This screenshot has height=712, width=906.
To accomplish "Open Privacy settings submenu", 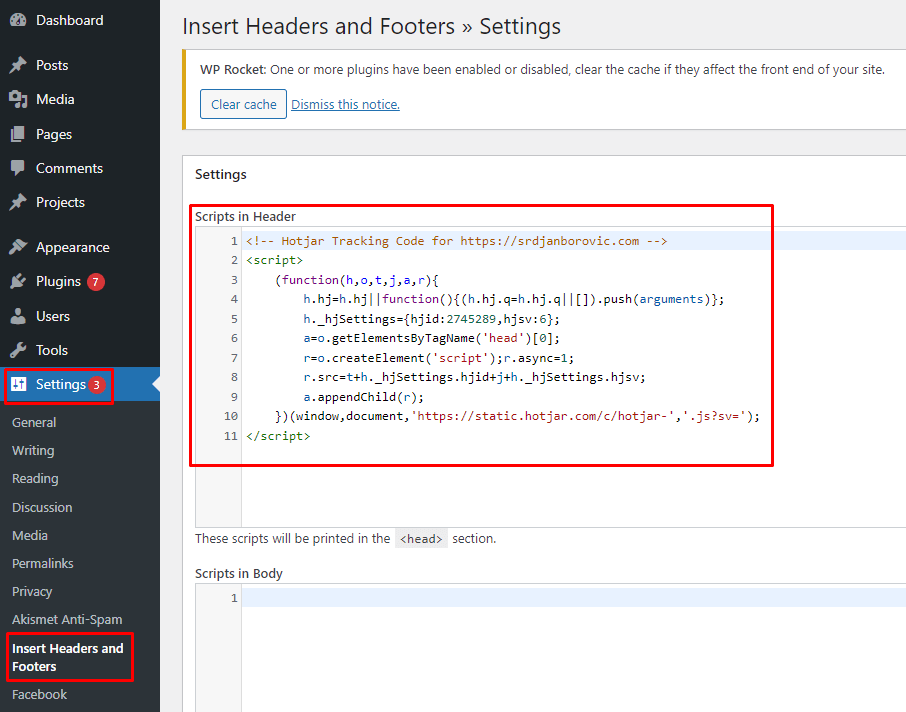I will click(x=32, y=592).
